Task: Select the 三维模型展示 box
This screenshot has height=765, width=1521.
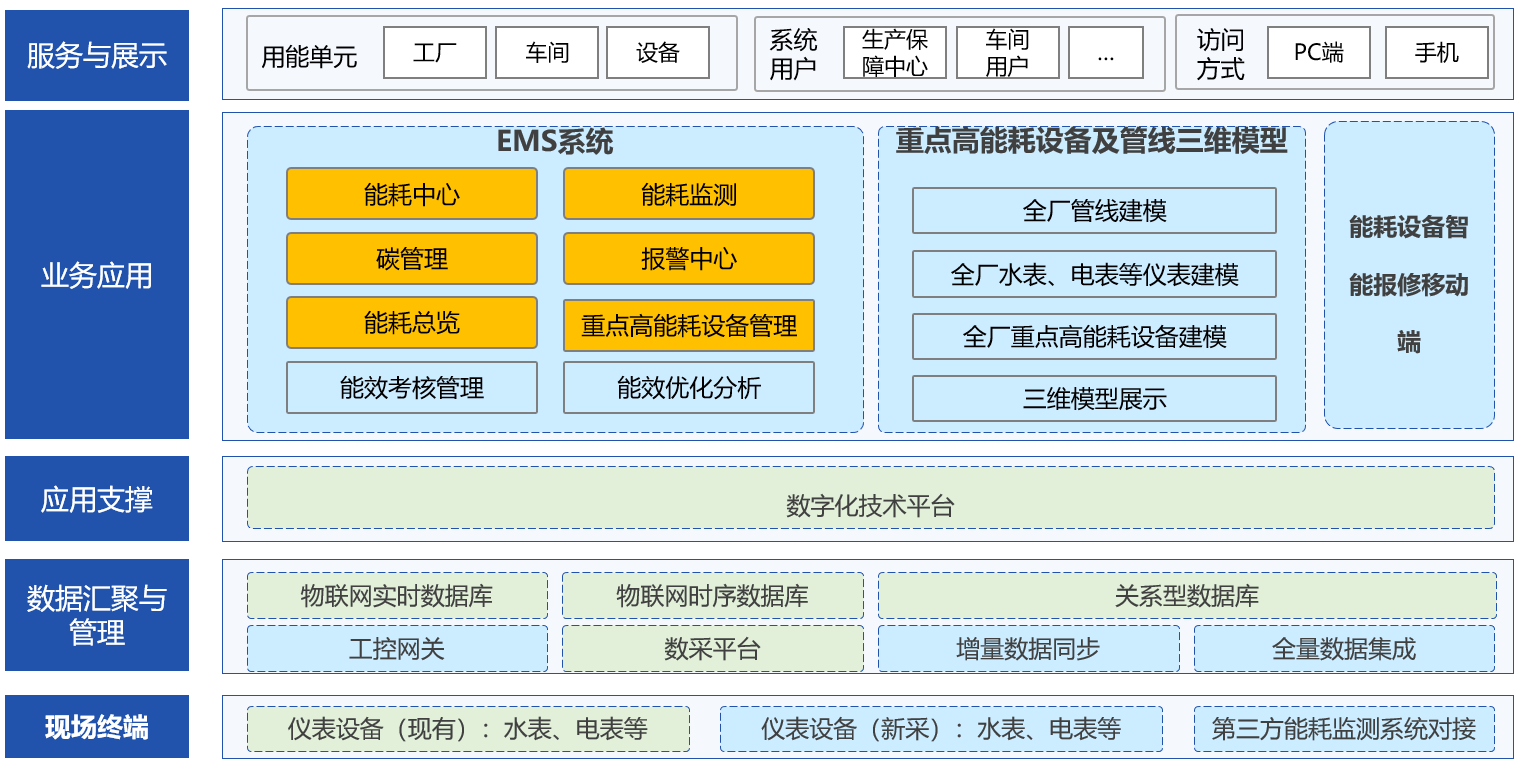Action: tap(1094, 399)
